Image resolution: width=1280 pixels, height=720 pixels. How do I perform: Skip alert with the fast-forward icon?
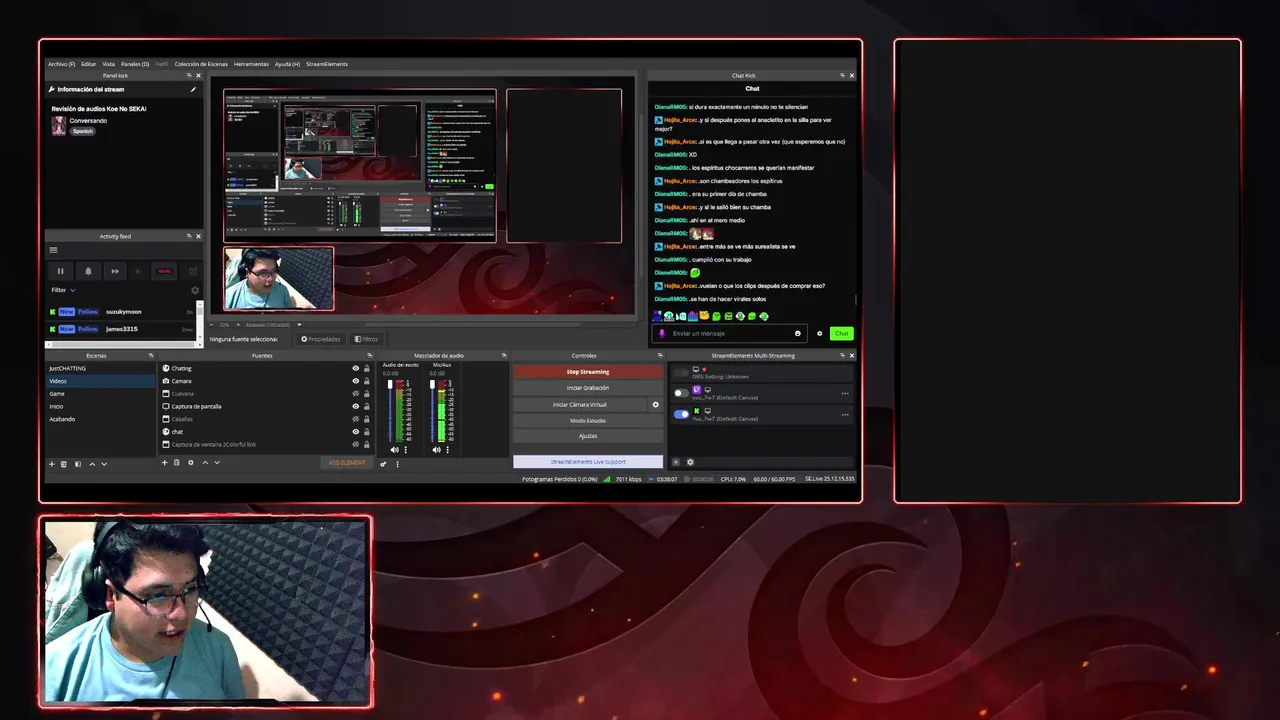[x=115, y=271]
